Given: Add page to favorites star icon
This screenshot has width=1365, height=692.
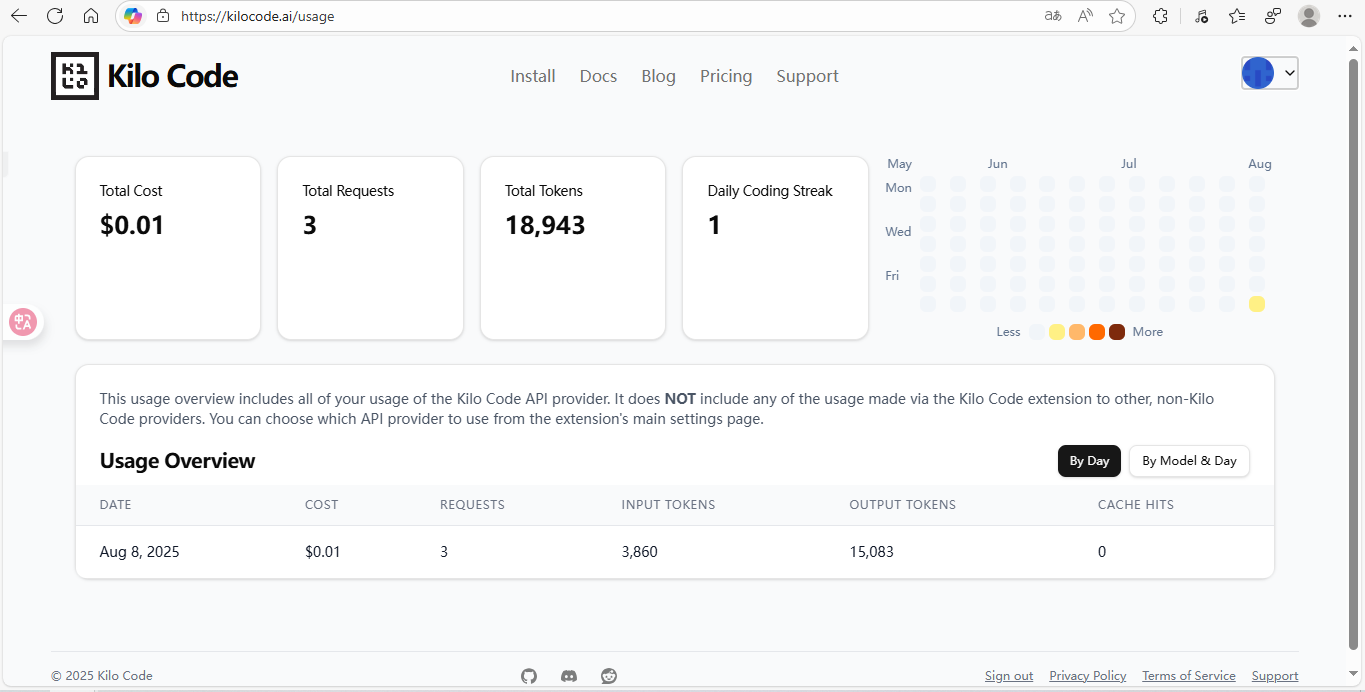Looking at the screenshot, I should pos(1117,16).
